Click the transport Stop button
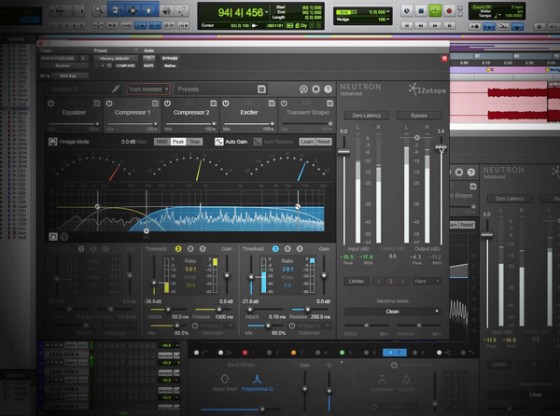 [x=421, y=11]
